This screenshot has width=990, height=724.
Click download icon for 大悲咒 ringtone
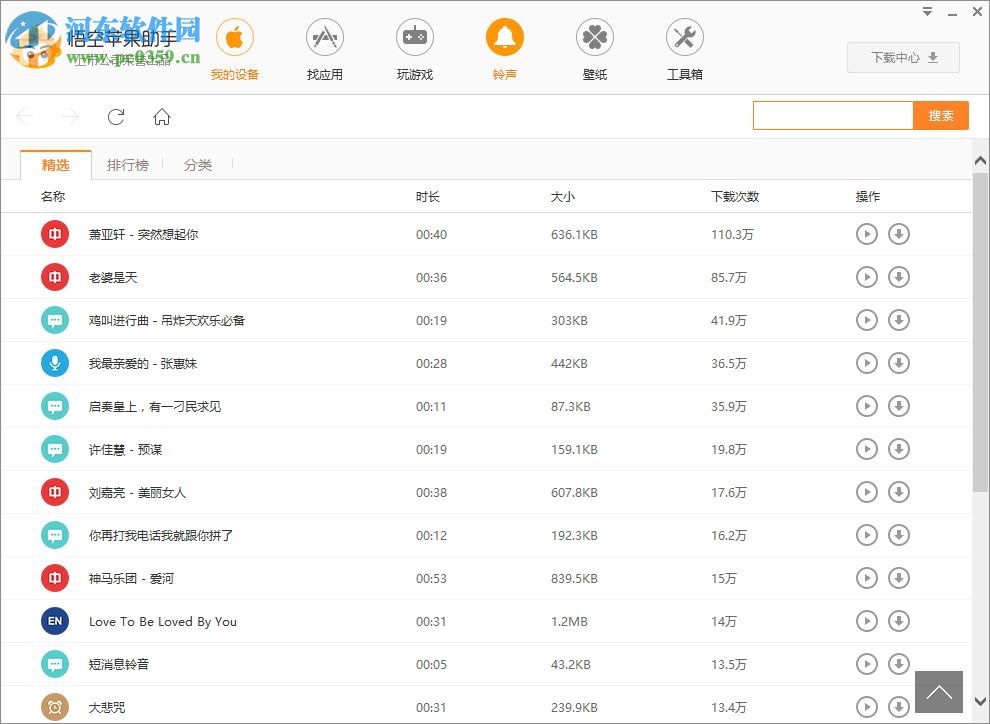pos(899,707)
